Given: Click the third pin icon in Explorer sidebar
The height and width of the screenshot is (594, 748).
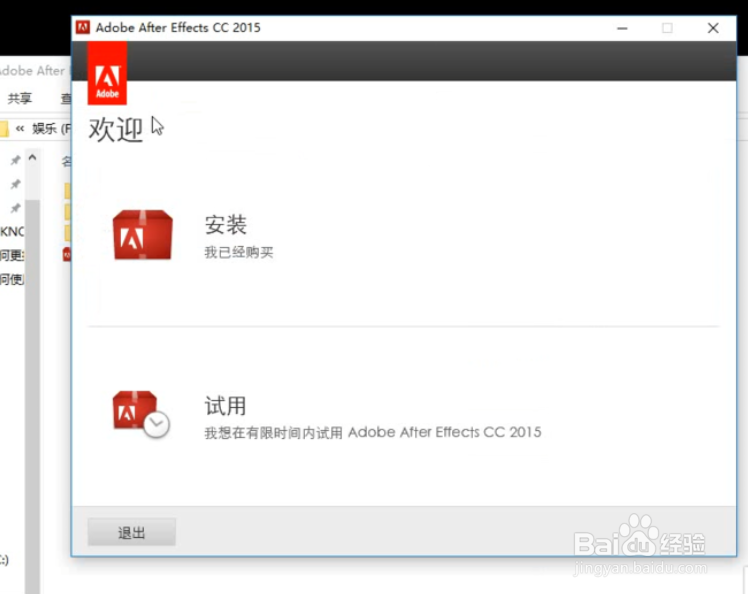Looking at the screenshot, I should point(15,208).
